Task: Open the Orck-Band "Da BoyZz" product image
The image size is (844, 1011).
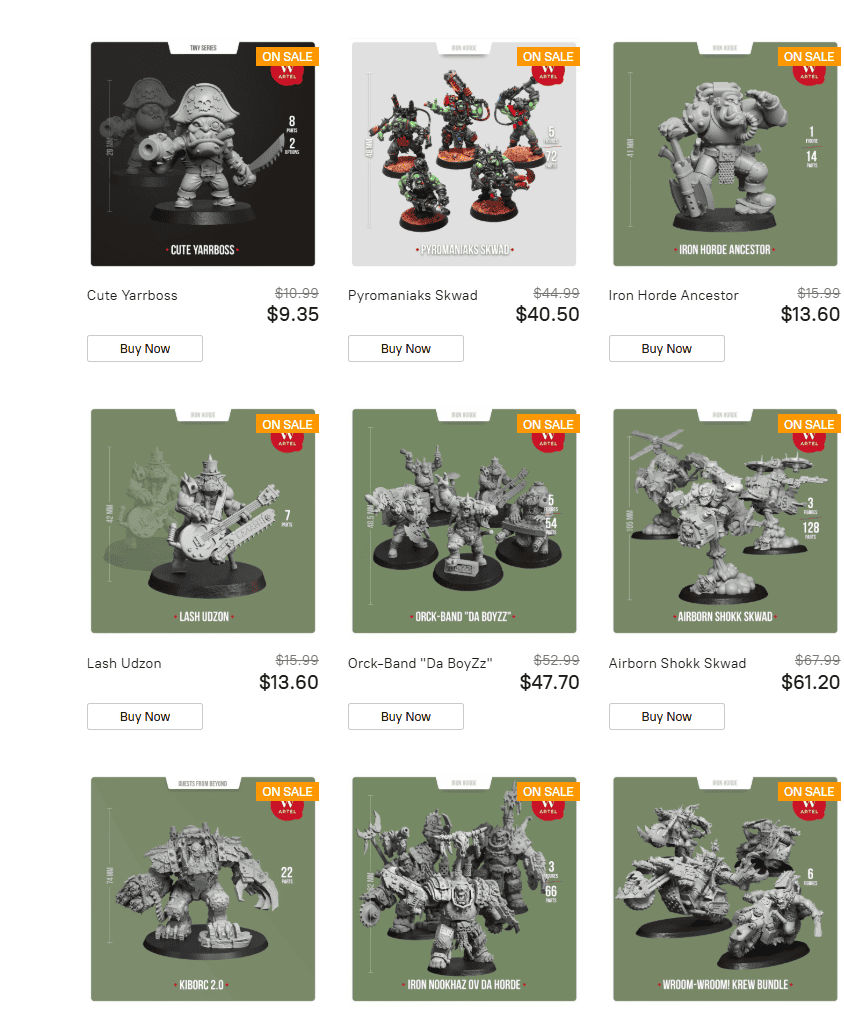Action: pyautogui.click(x=464, y=521)
